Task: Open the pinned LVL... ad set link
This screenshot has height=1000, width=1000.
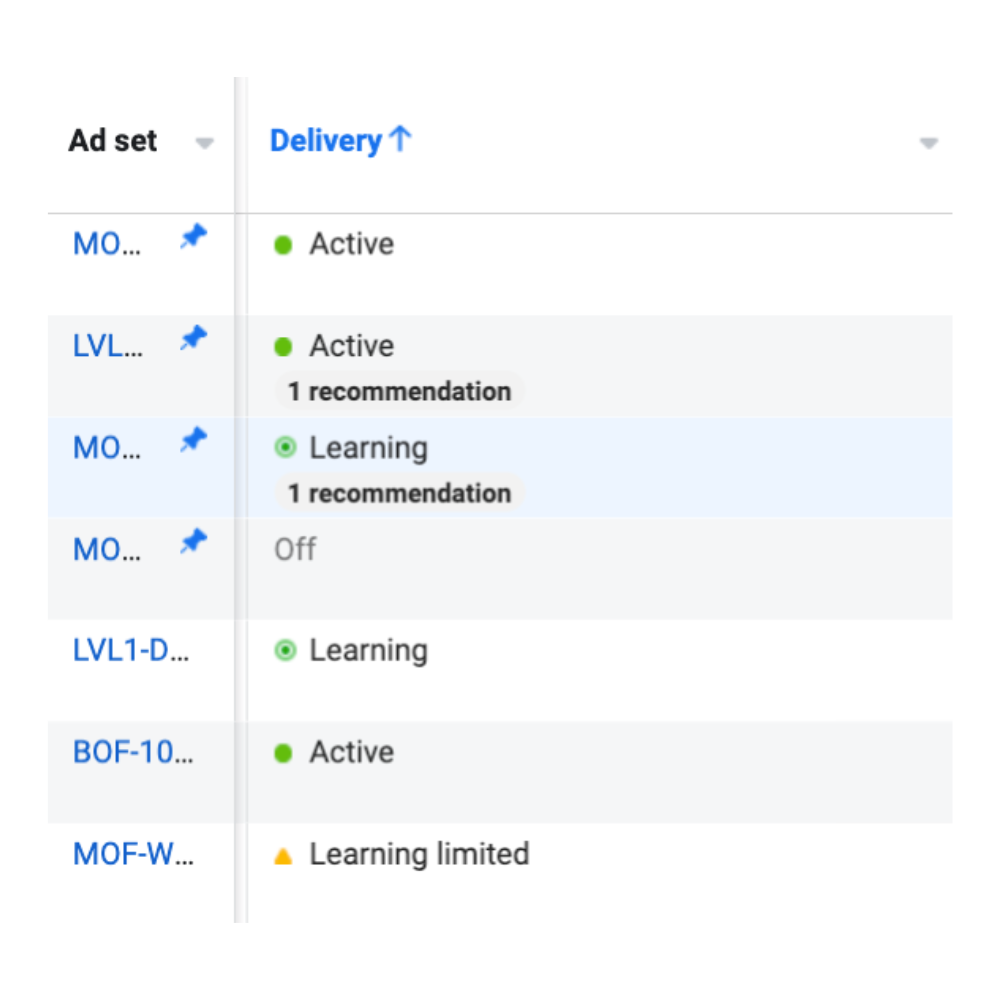Action: (107, 346)
